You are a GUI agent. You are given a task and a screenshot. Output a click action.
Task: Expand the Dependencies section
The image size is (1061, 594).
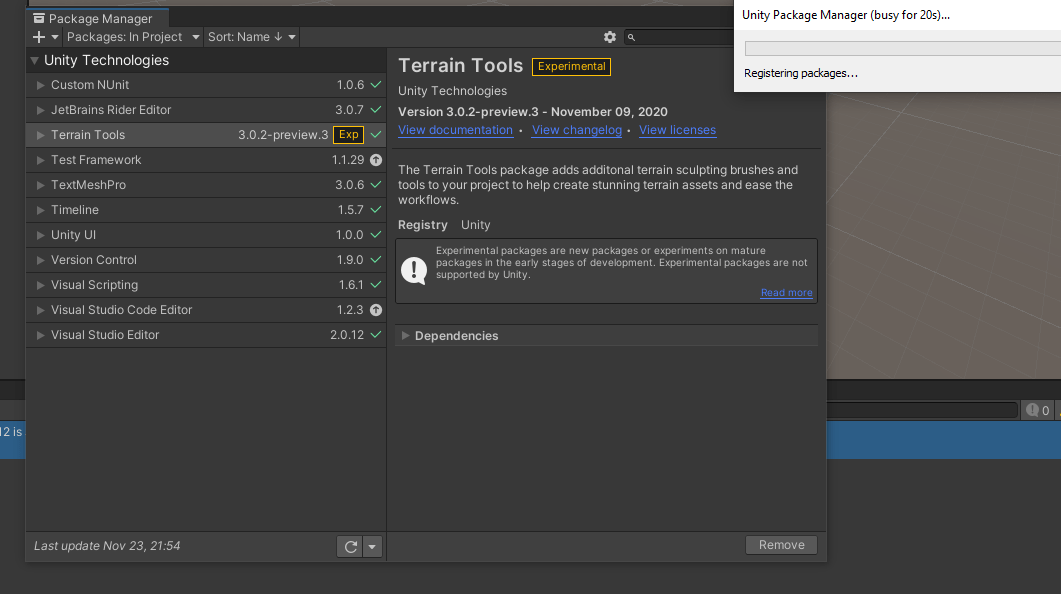coord(405,336)
